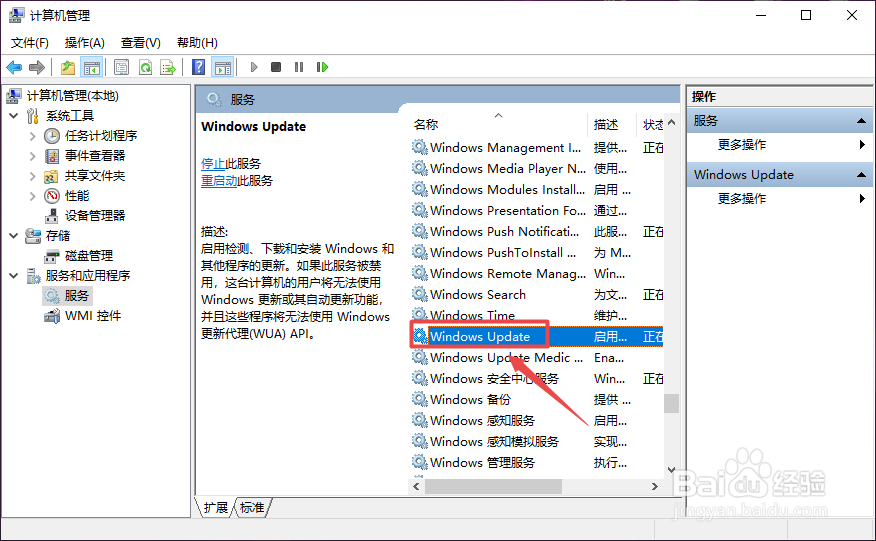876x541 pixels.
Task: Select 服务 node in the tree
Action: click(x=67, y=296)
